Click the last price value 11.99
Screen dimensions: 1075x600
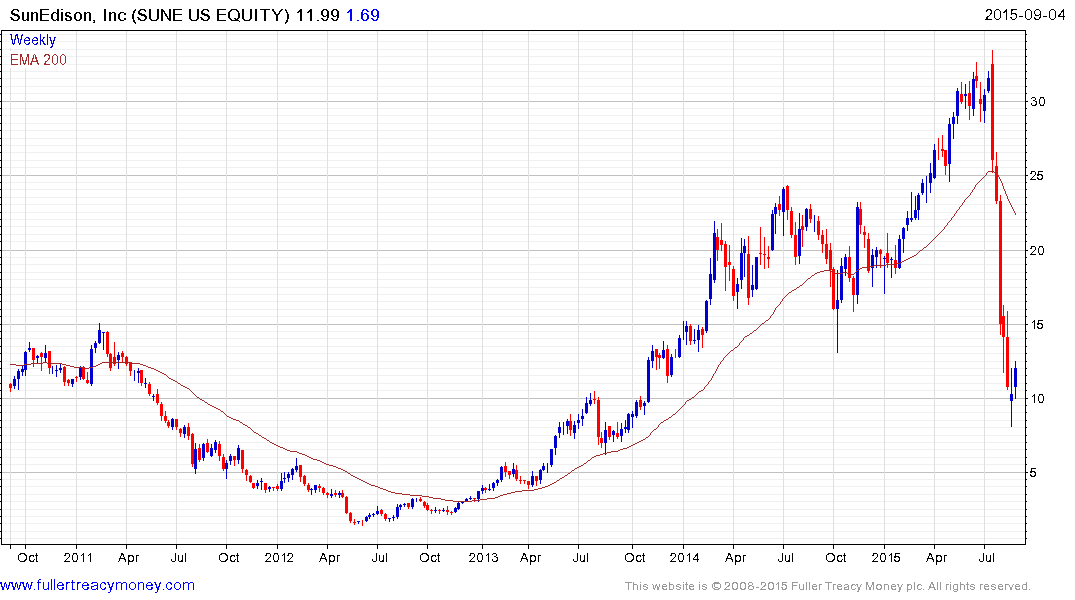(317, 15)
